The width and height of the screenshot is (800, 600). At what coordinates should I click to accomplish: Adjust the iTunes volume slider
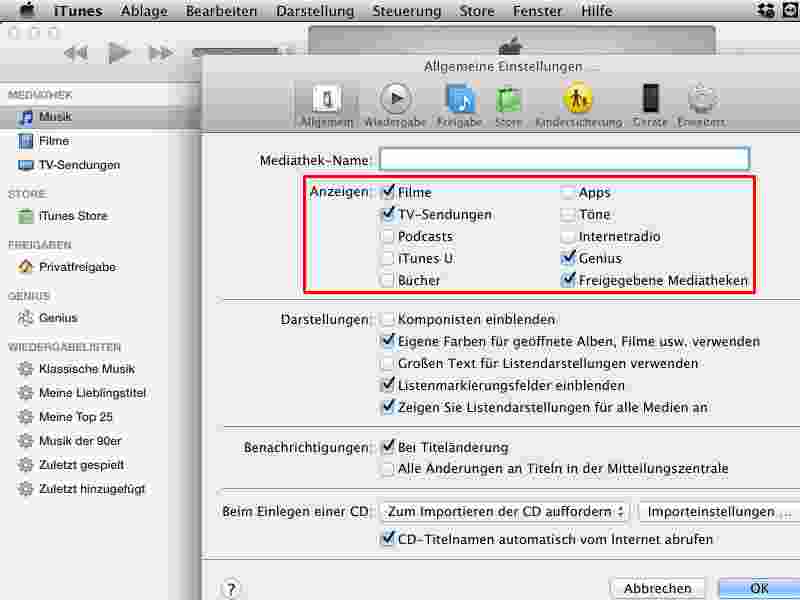(x=242, y=52)
